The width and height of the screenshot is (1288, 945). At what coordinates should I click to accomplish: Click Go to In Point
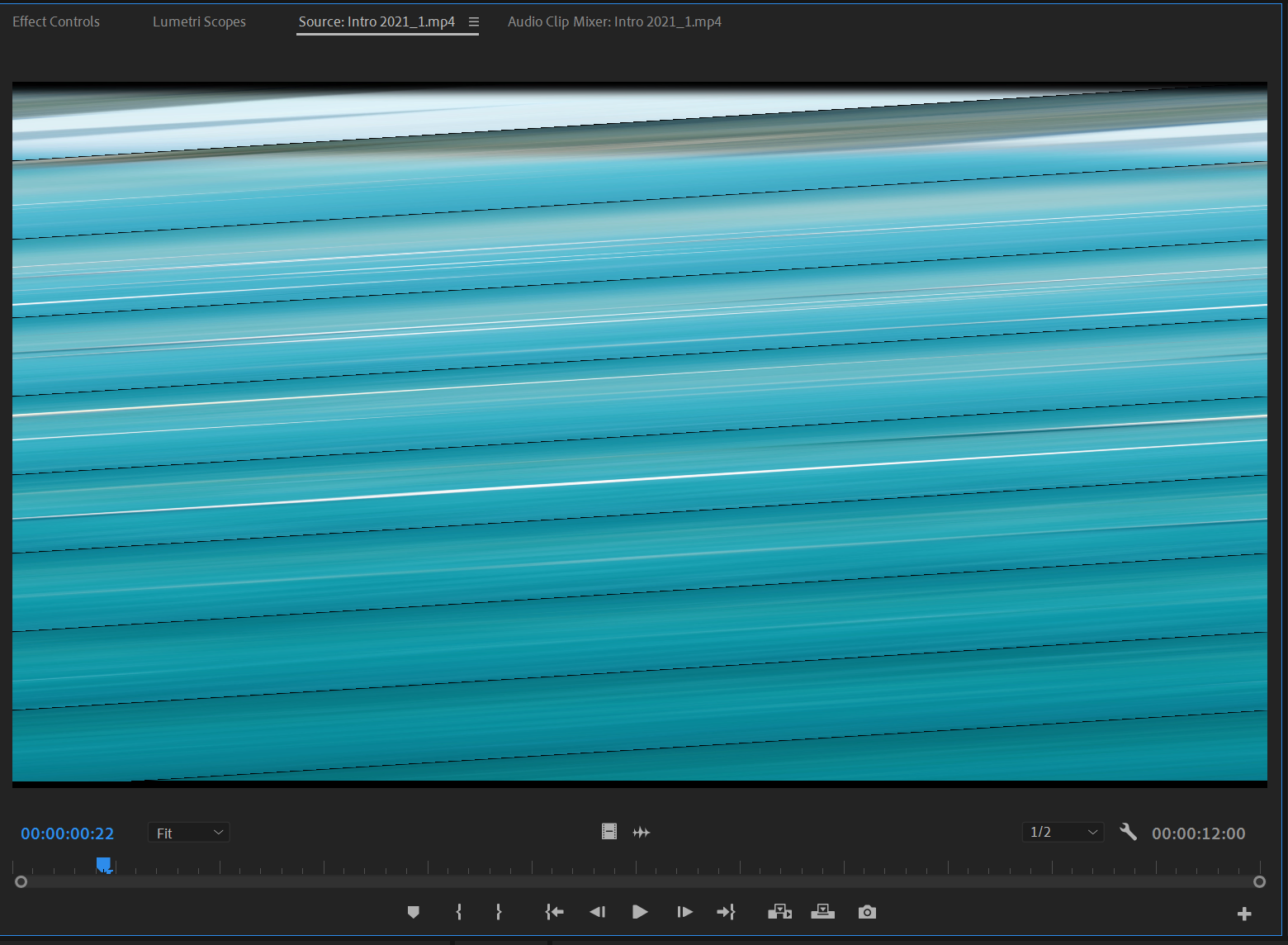554,912
